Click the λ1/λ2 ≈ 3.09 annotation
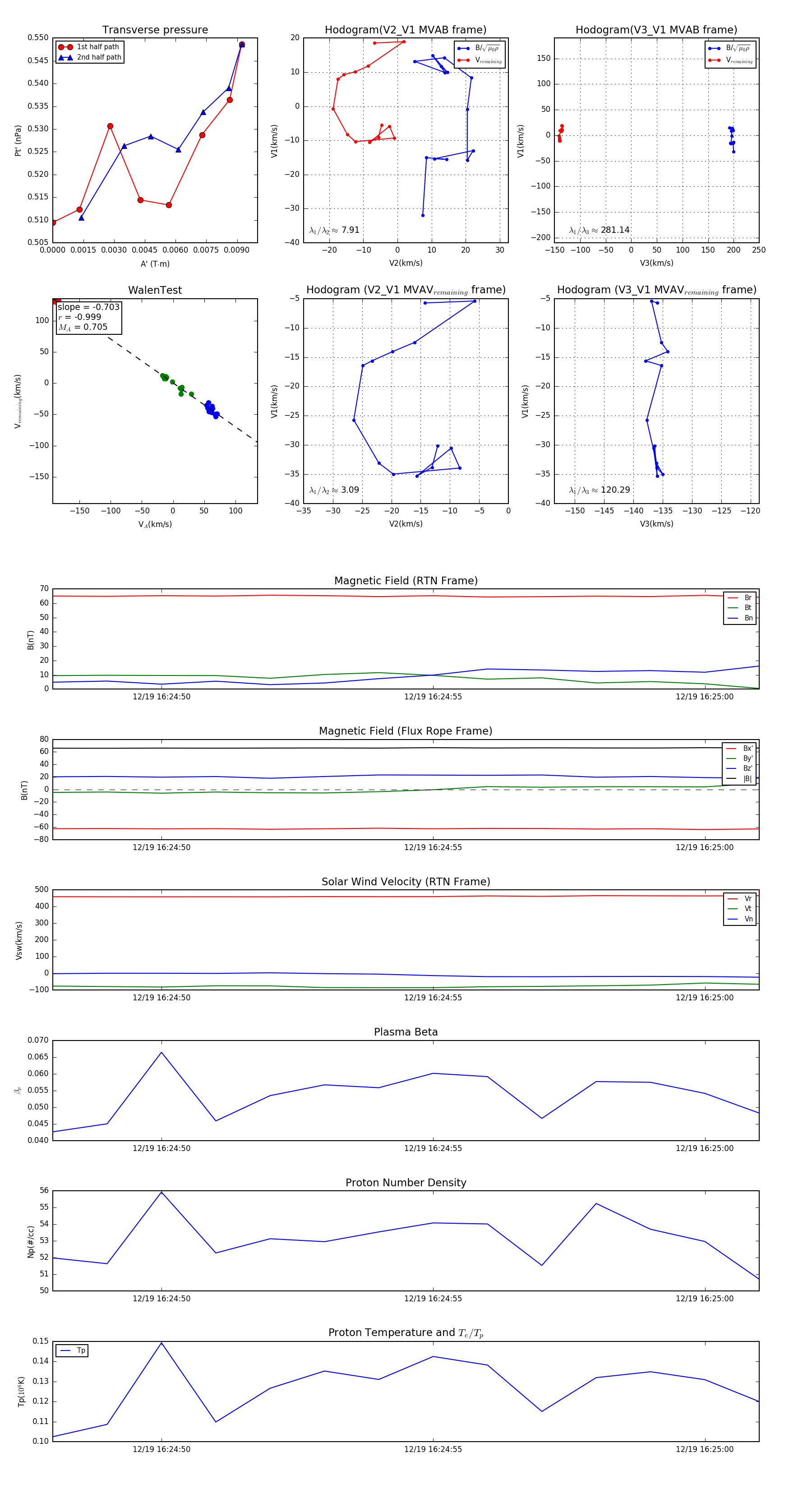 point(335,490)
